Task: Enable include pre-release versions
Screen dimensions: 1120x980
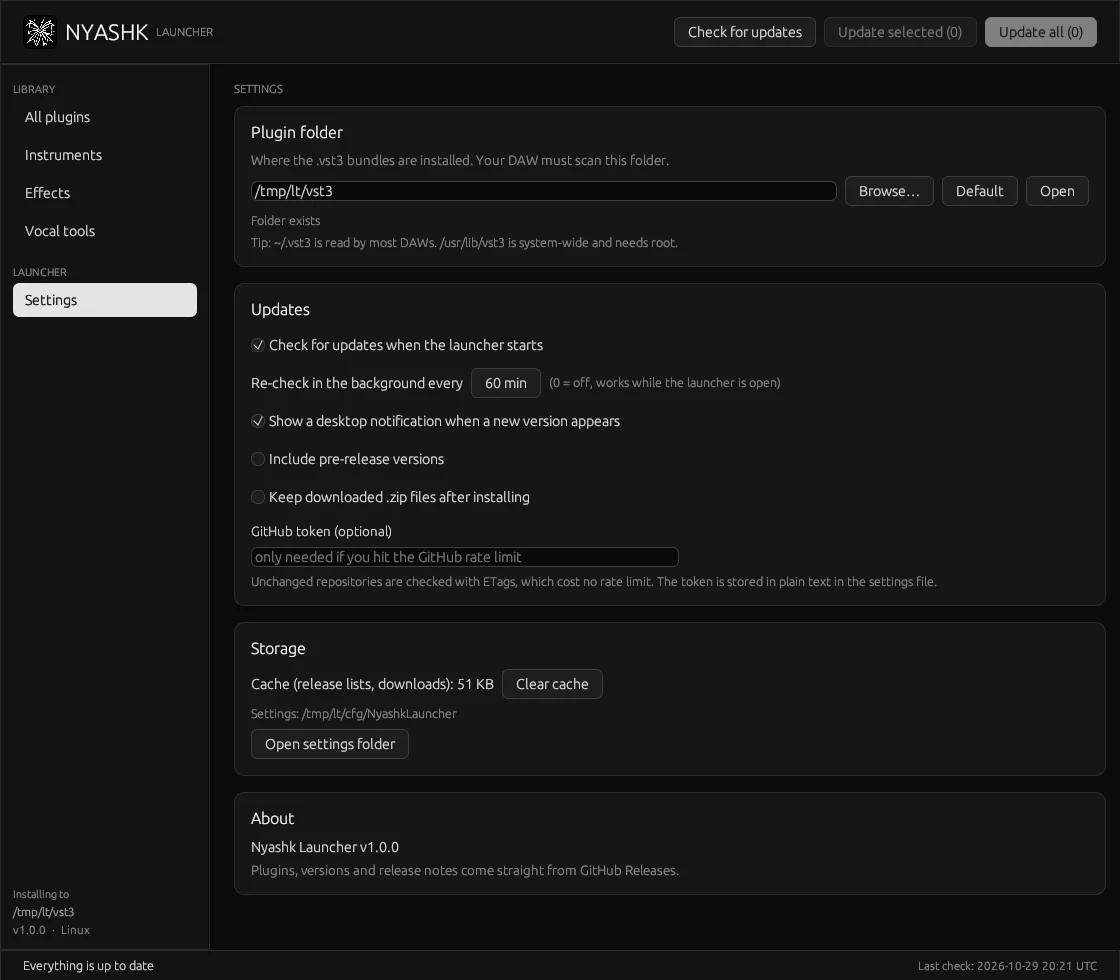Action: [348, 459]
